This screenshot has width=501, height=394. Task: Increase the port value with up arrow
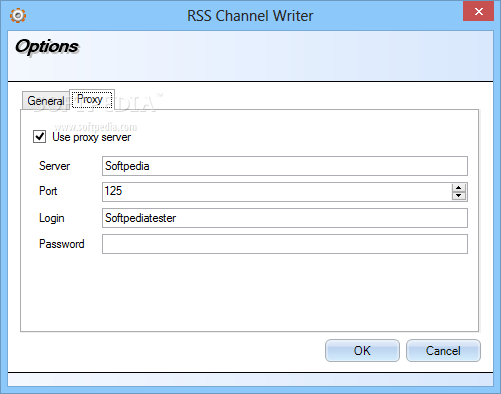pos(459,188)
